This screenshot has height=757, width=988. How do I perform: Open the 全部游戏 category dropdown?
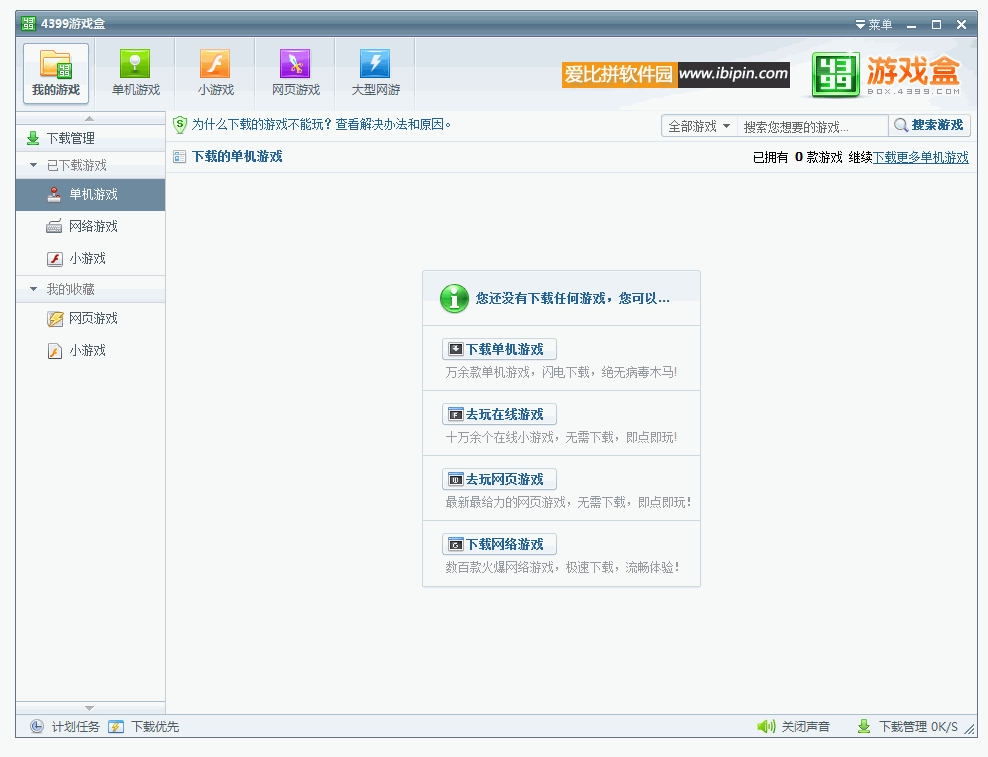(x=699, y=126)
